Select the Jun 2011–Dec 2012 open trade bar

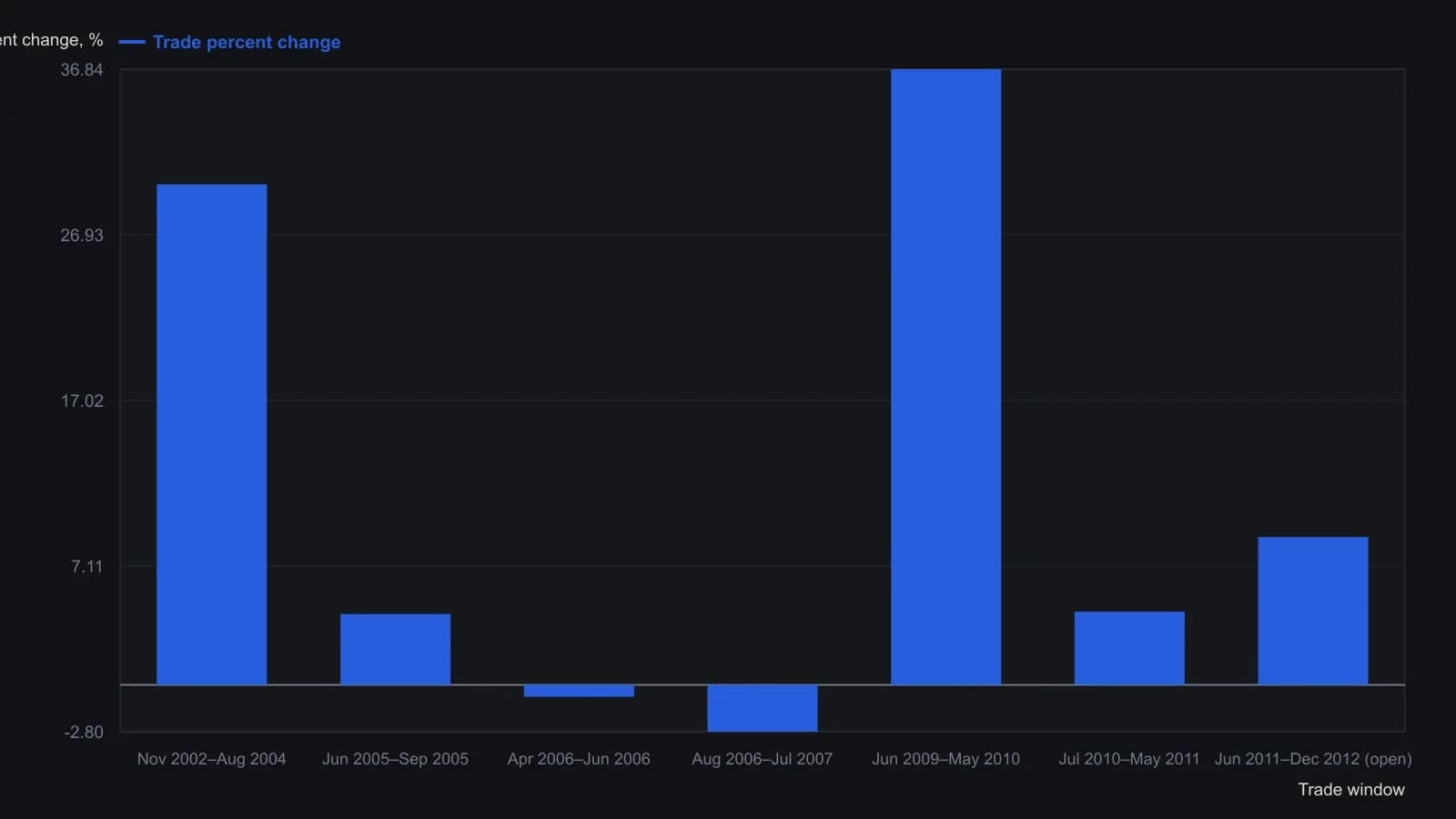[x=1313, y=611]
